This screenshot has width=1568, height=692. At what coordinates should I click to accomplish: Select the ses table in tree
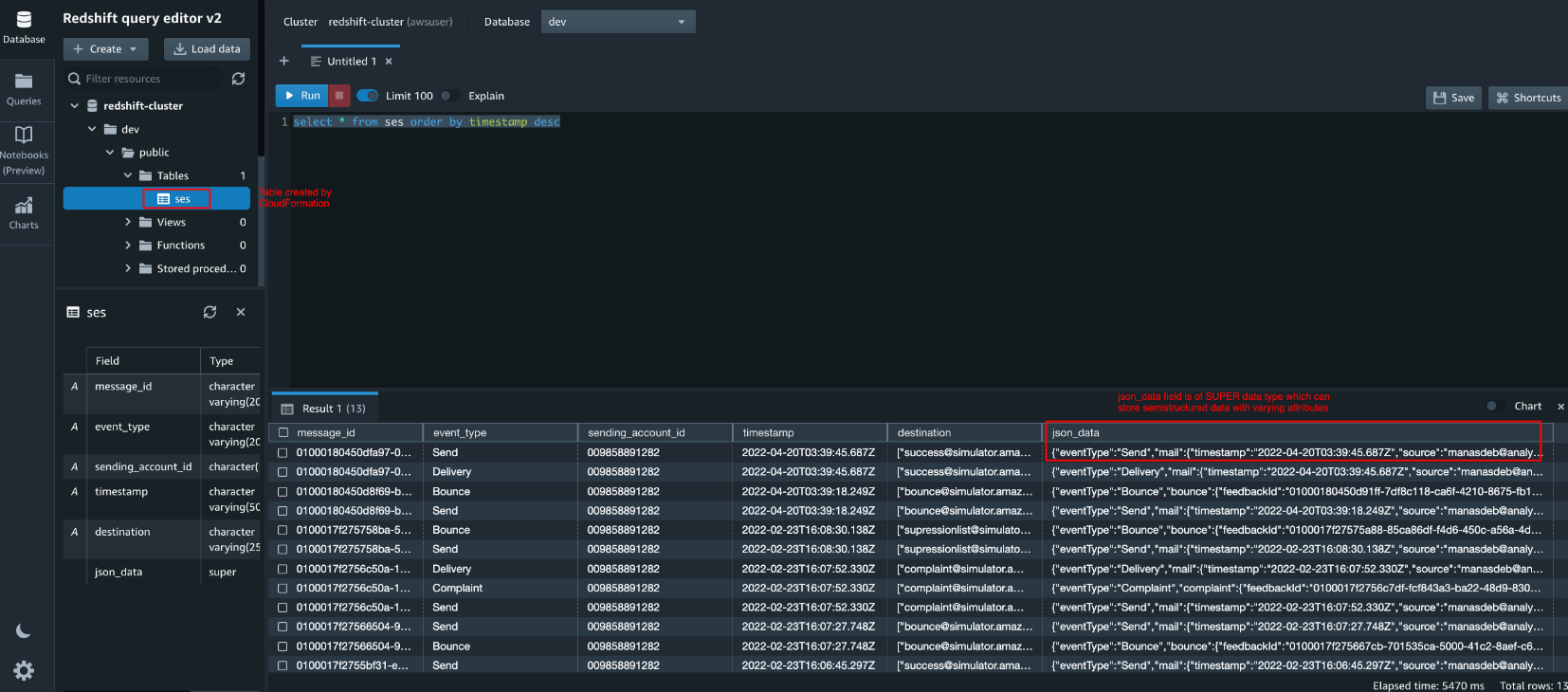[156, 198]
